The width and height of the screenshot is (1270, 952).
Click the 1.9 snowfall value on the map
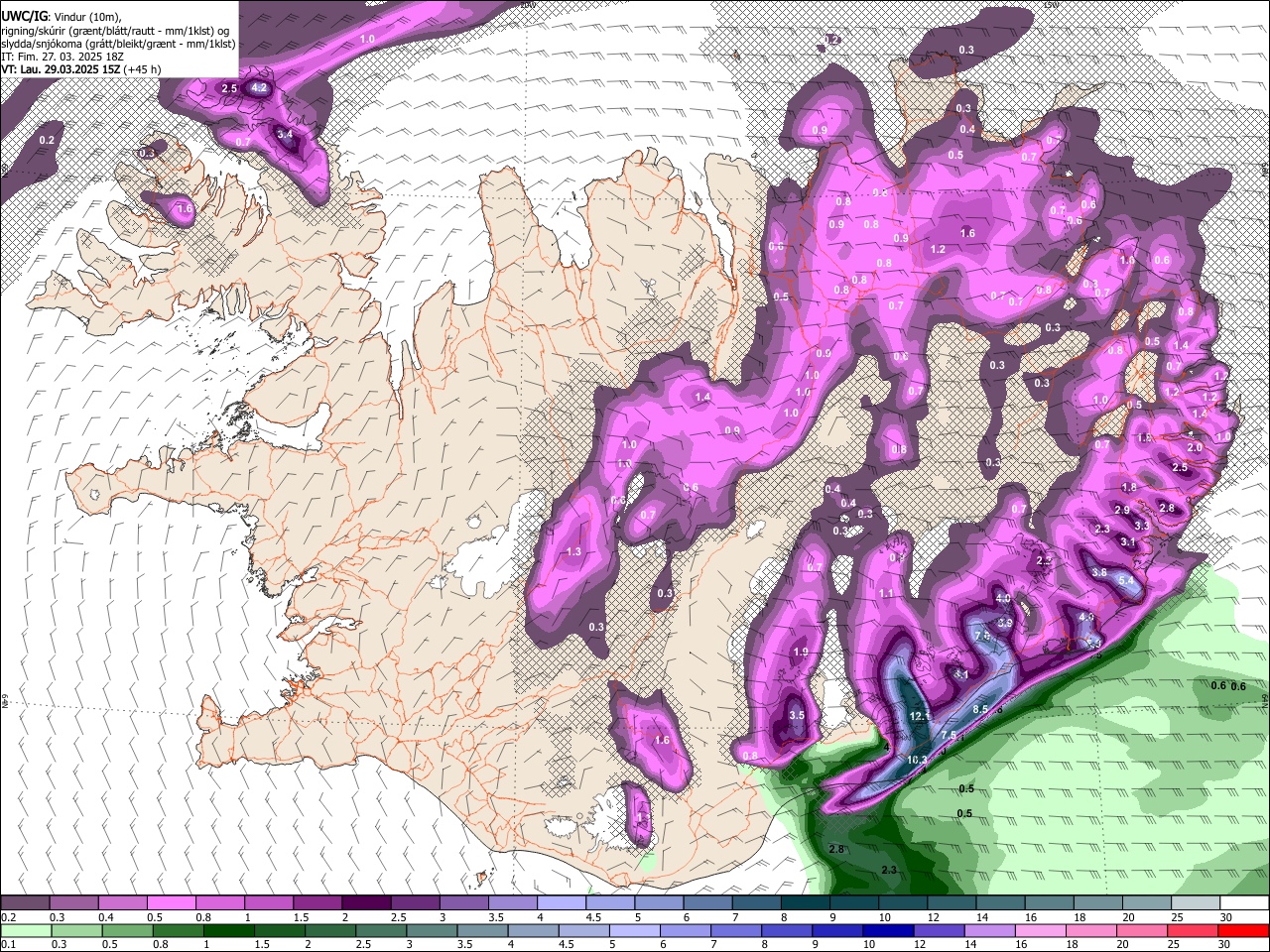[802, 652]
